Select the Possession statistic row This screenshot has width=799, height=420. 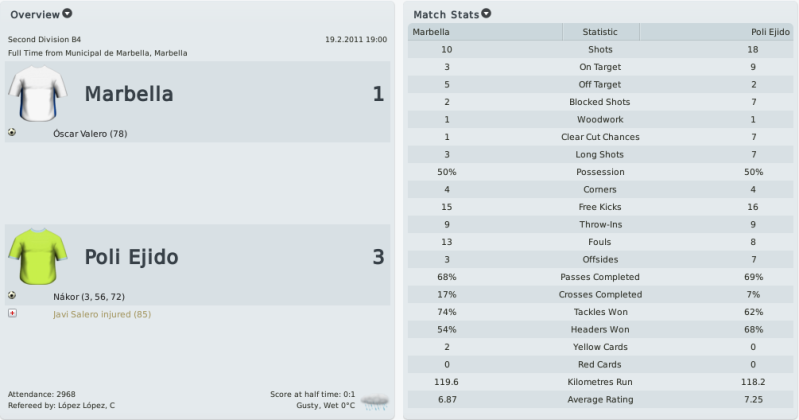coord(600,172)
